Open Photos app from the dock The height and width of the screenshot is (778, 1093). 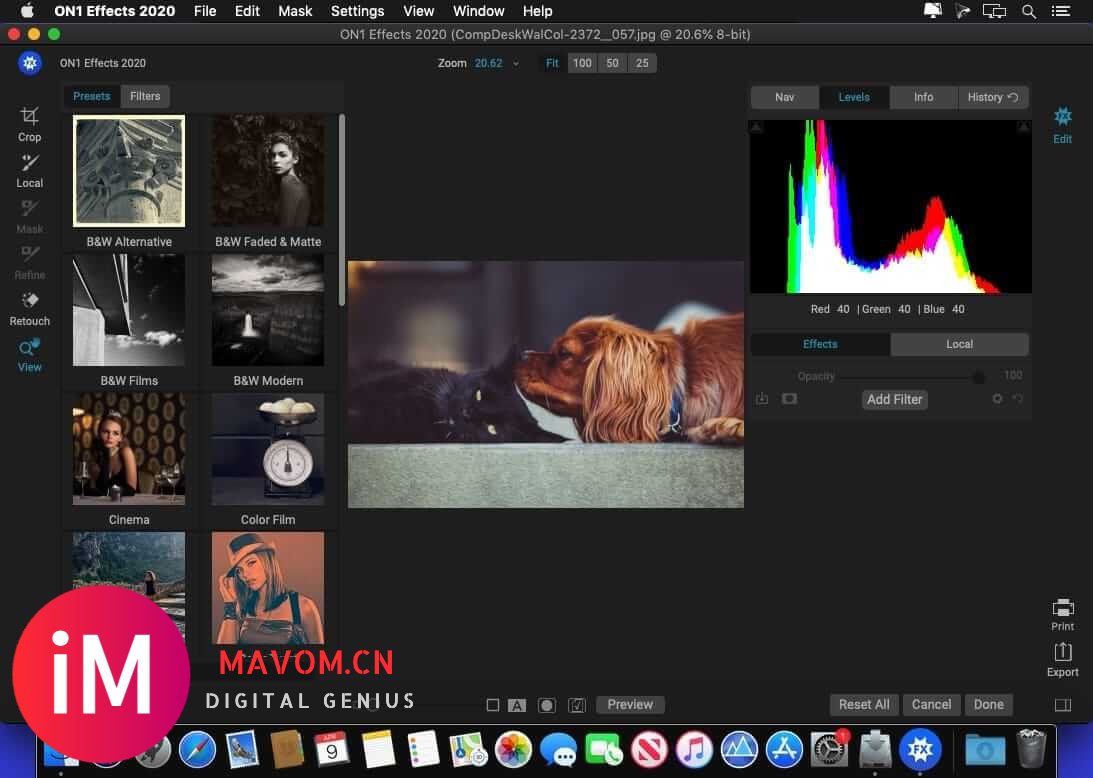pyautogui.click(x=513, y=750)
